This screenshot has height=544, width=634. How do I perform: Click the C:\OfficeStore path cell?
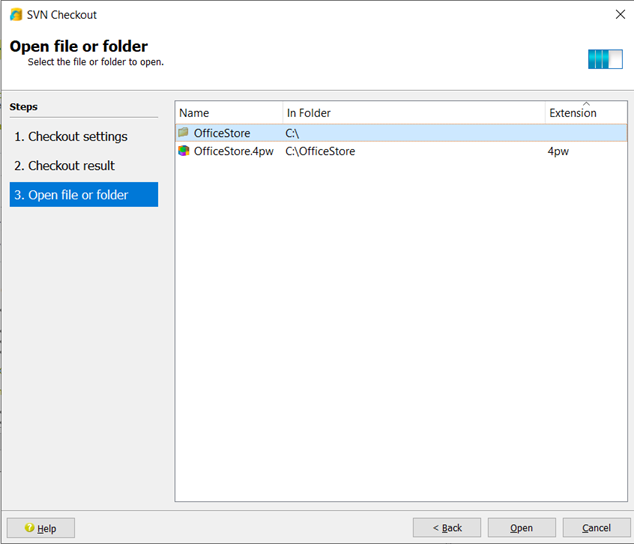pos(320,151)
